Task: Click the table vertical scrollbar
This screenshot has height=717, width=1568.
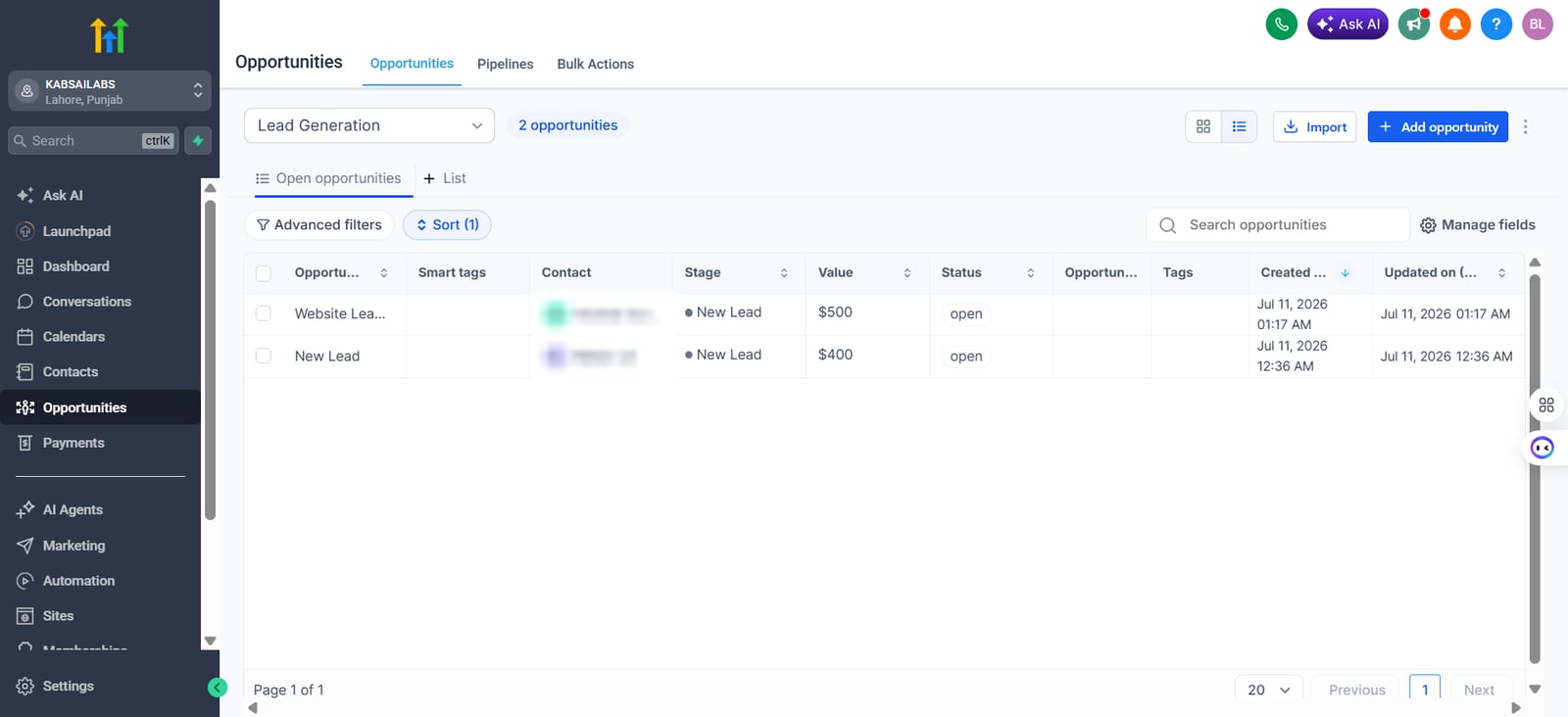Action: [x=1535, y=468]
